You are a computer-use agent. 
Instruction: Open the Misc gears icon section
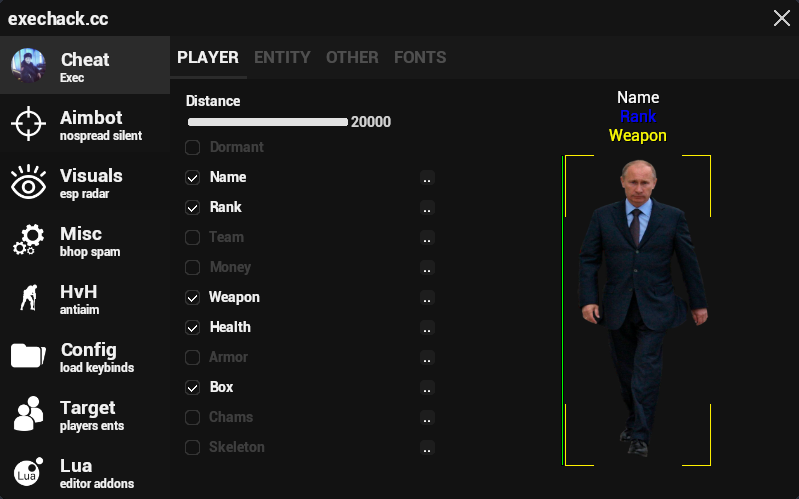tap(28, 241)
